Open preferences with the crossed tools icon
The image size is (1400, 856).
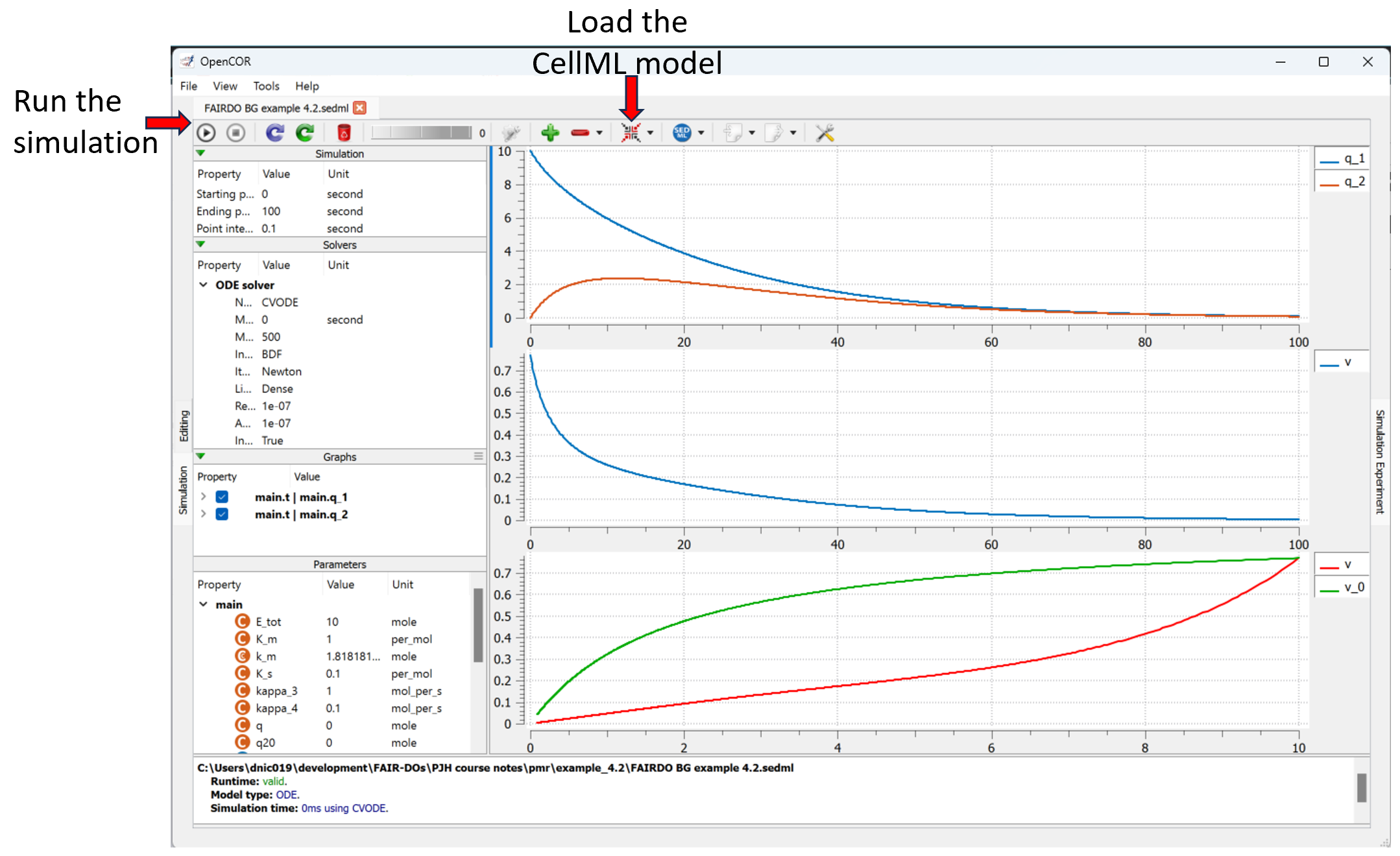click(825, 133)
